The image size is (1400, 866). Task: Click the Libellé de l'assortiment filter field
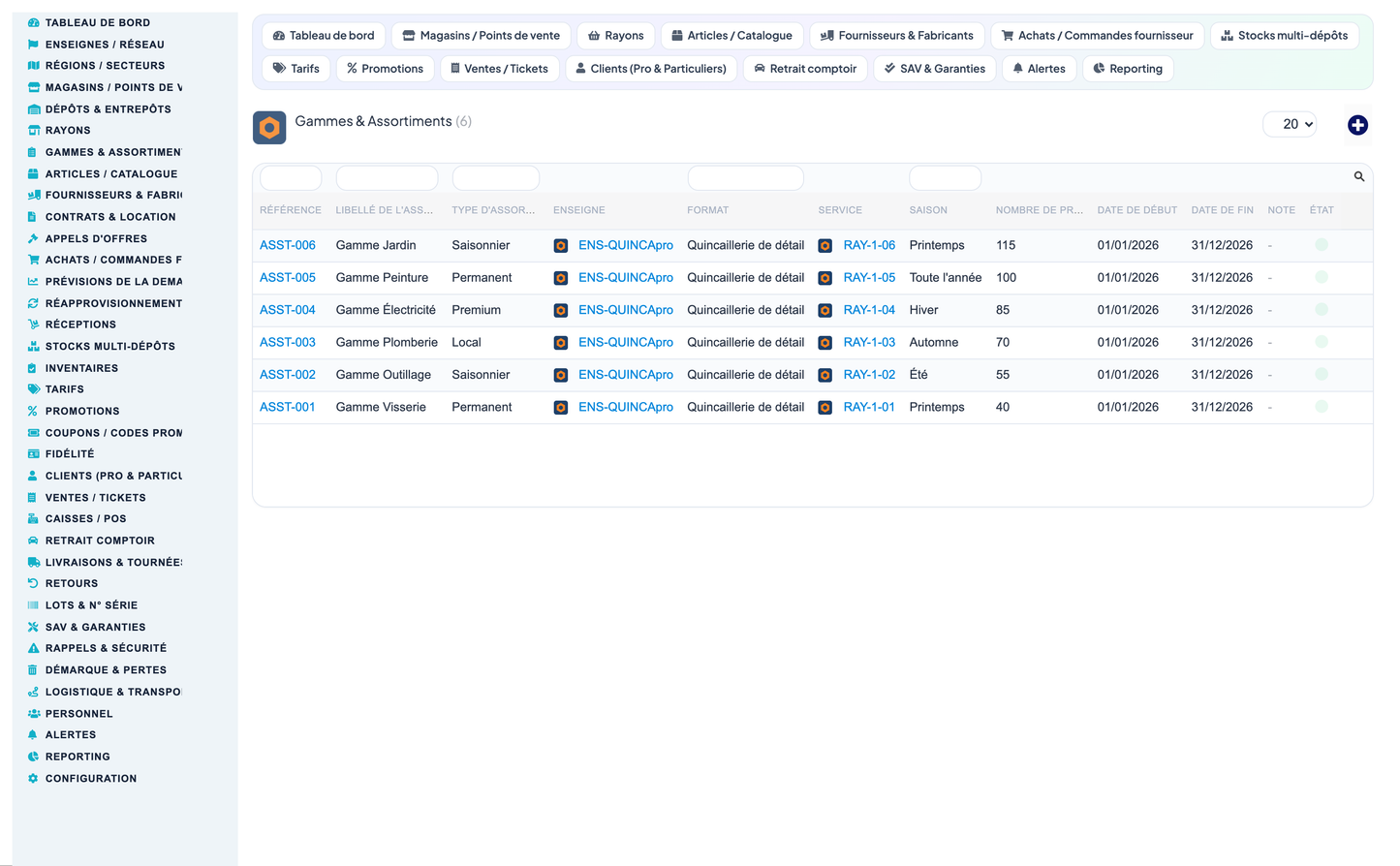[387, 177]
